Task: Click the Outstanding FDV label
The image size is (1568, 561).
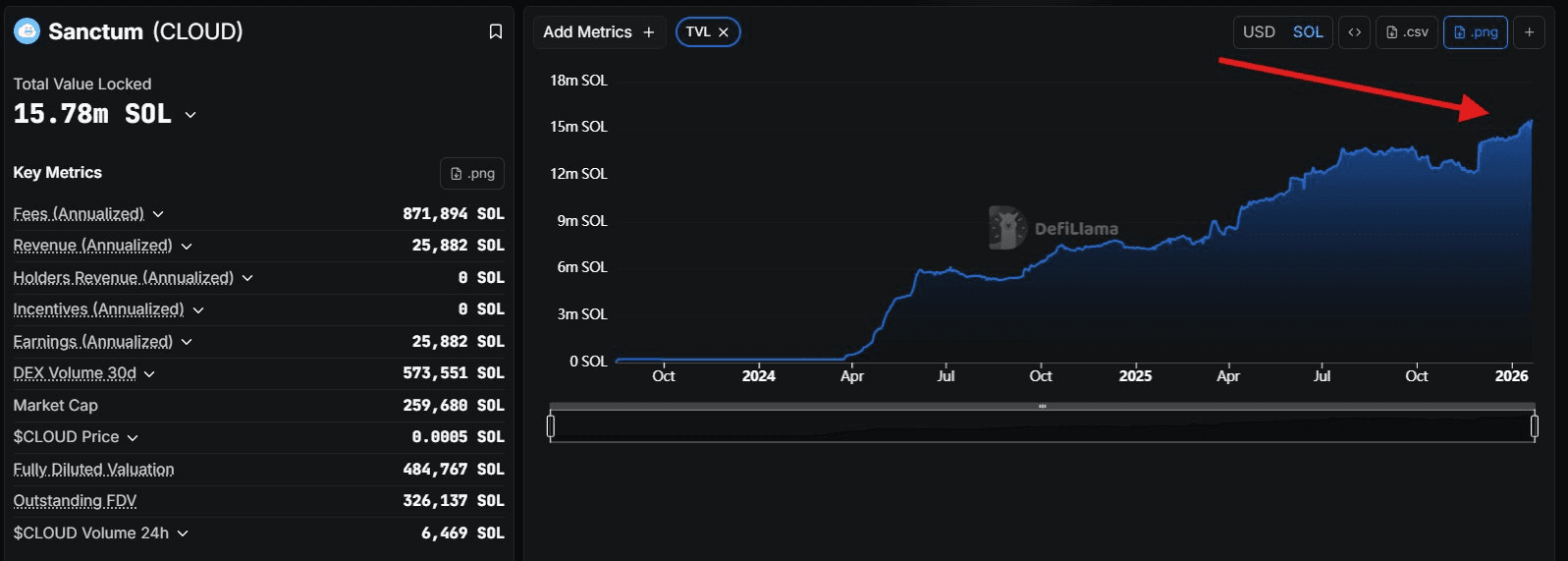Action: point(75,501)
